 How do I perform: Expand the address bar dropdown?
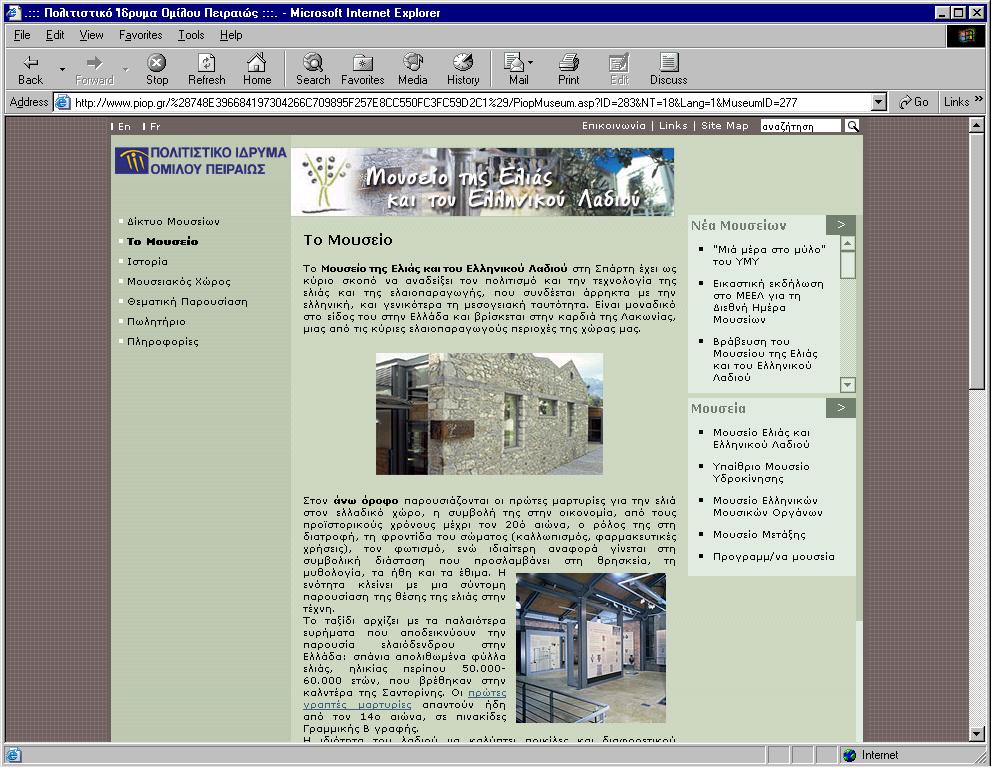tap(879, 102)
